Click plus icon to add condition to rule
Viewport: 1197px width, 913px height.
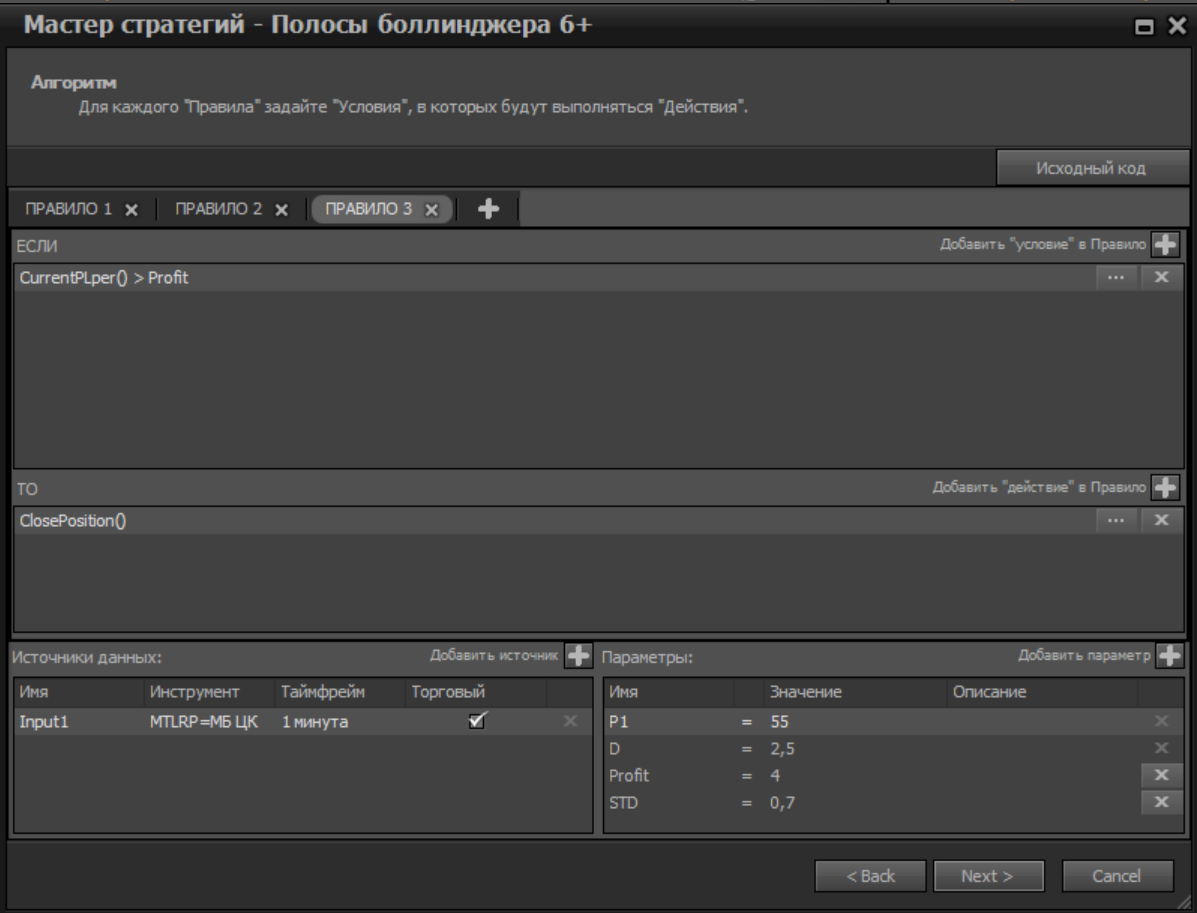tap(1164, 245)
